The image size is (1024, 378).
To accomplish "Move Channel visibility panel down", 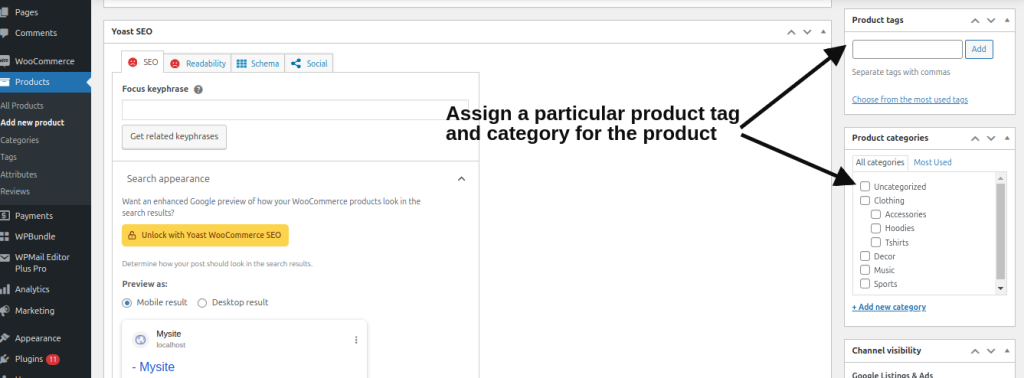I will [x=991, y=351].
